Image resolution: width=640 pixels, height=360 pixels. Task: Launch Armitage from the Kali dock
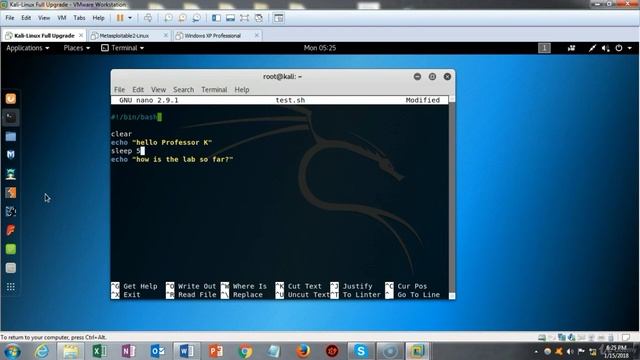(11, 174)
